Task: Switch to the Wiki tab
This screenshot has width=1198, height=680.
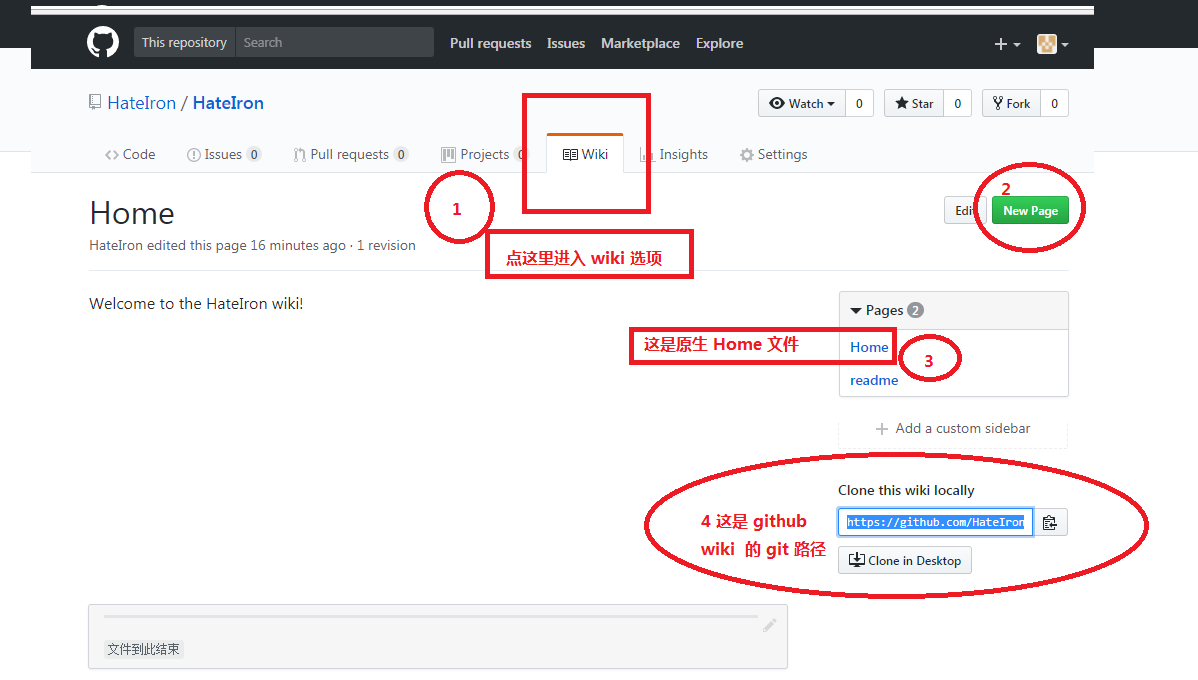Action: 585,154
